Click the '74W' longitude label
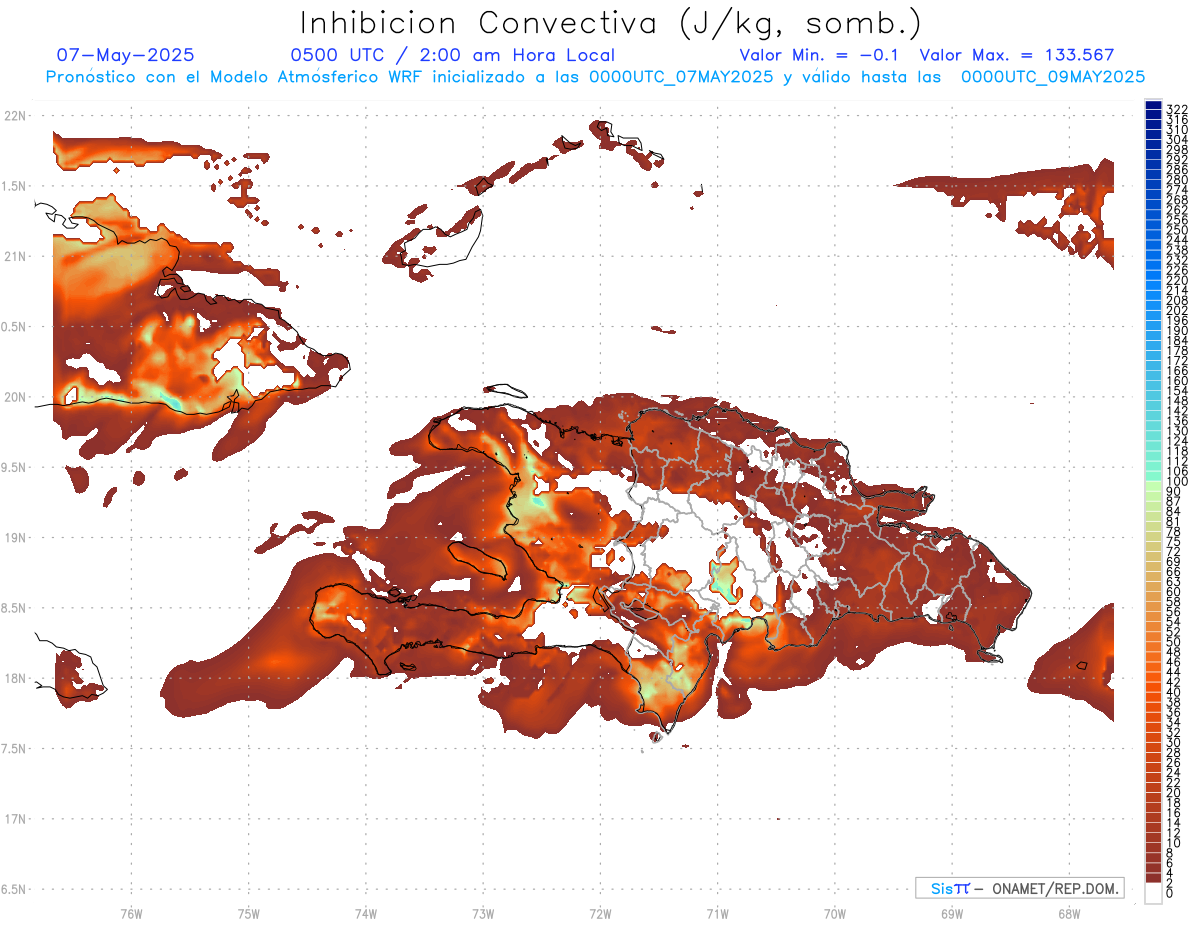Image resolution: width=1200 pixels, height=927 pixels. point(366,913)
